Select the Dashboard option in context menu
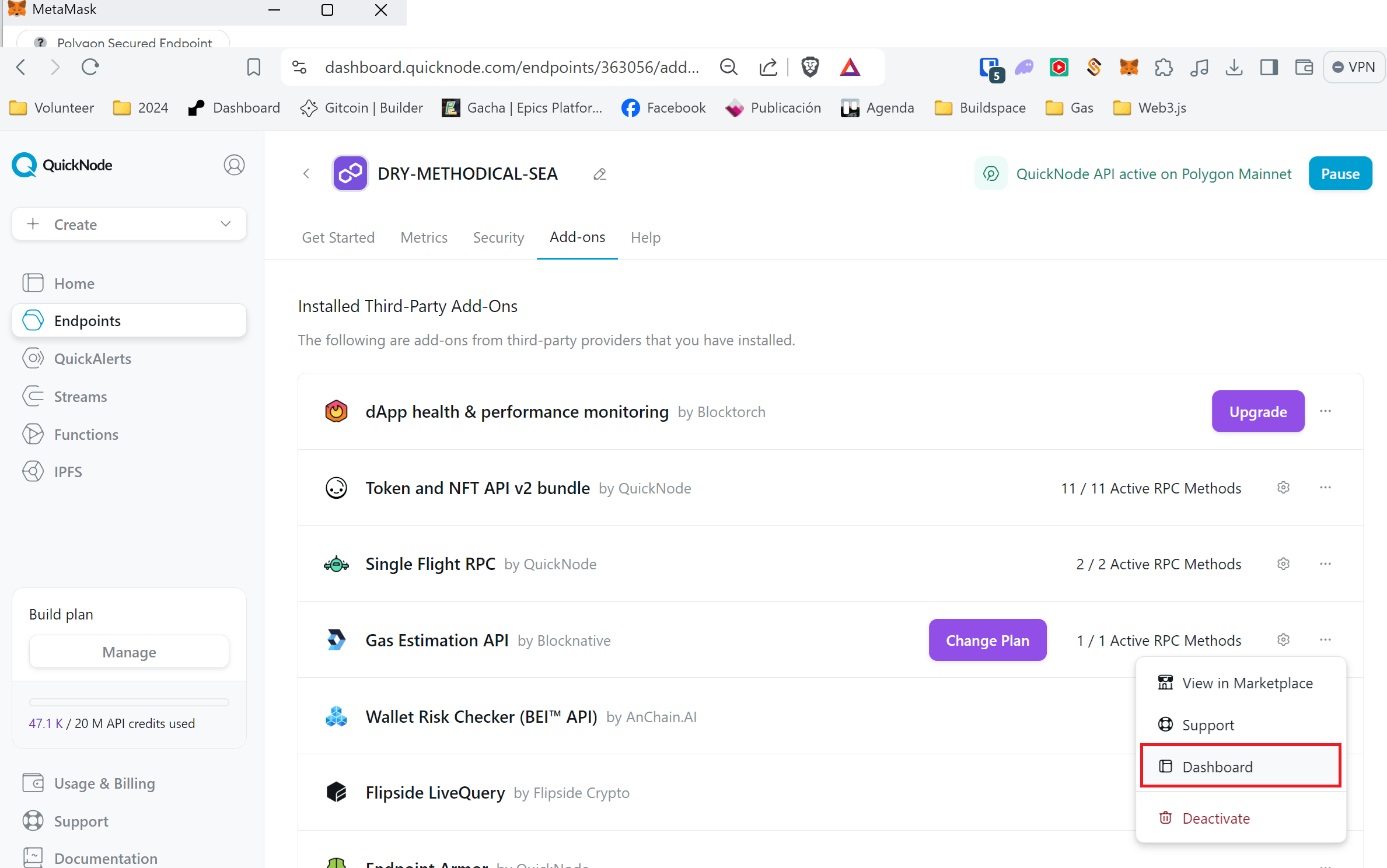 1216,766
